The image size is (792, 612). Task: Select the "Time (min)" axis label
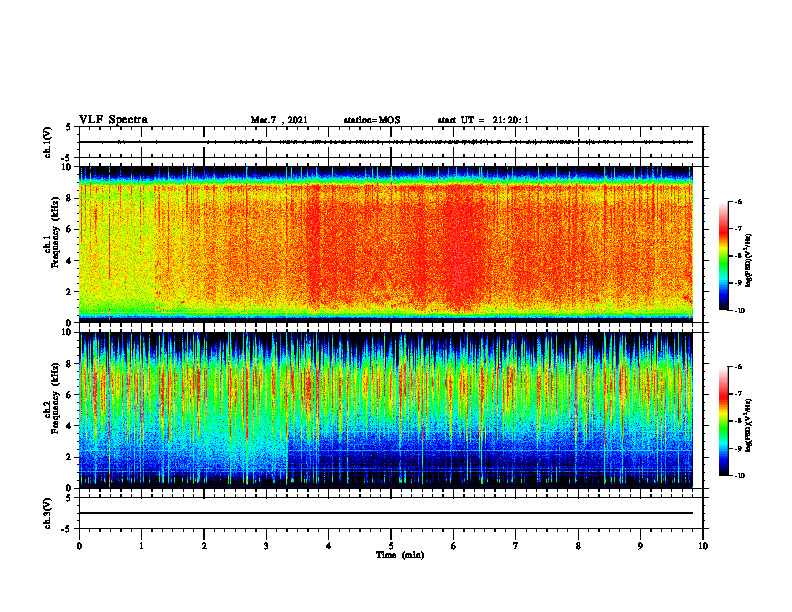coord(400,555)
